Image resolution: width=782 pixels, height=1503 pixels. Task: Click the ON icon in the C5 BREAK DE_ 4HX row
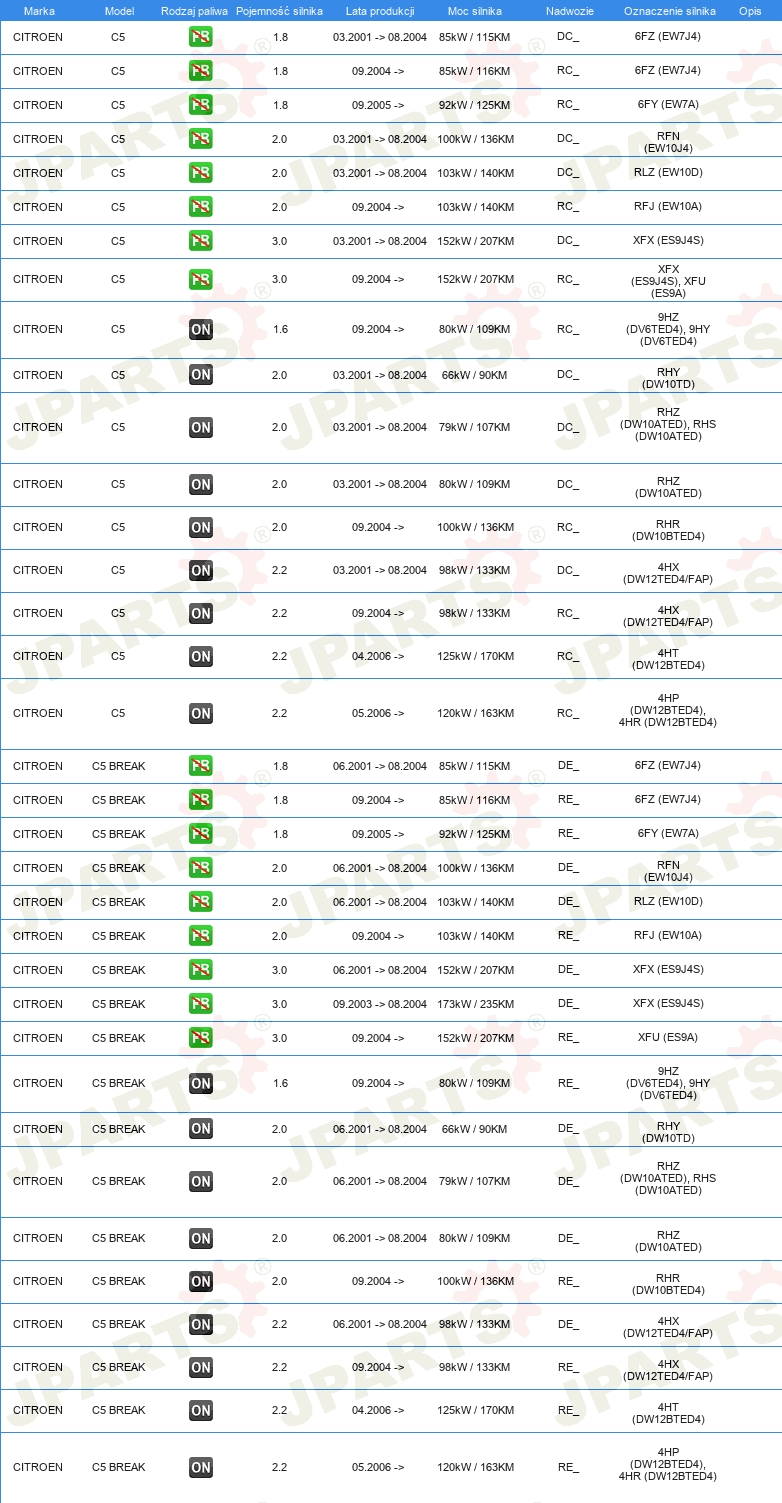pos(200,1324)
